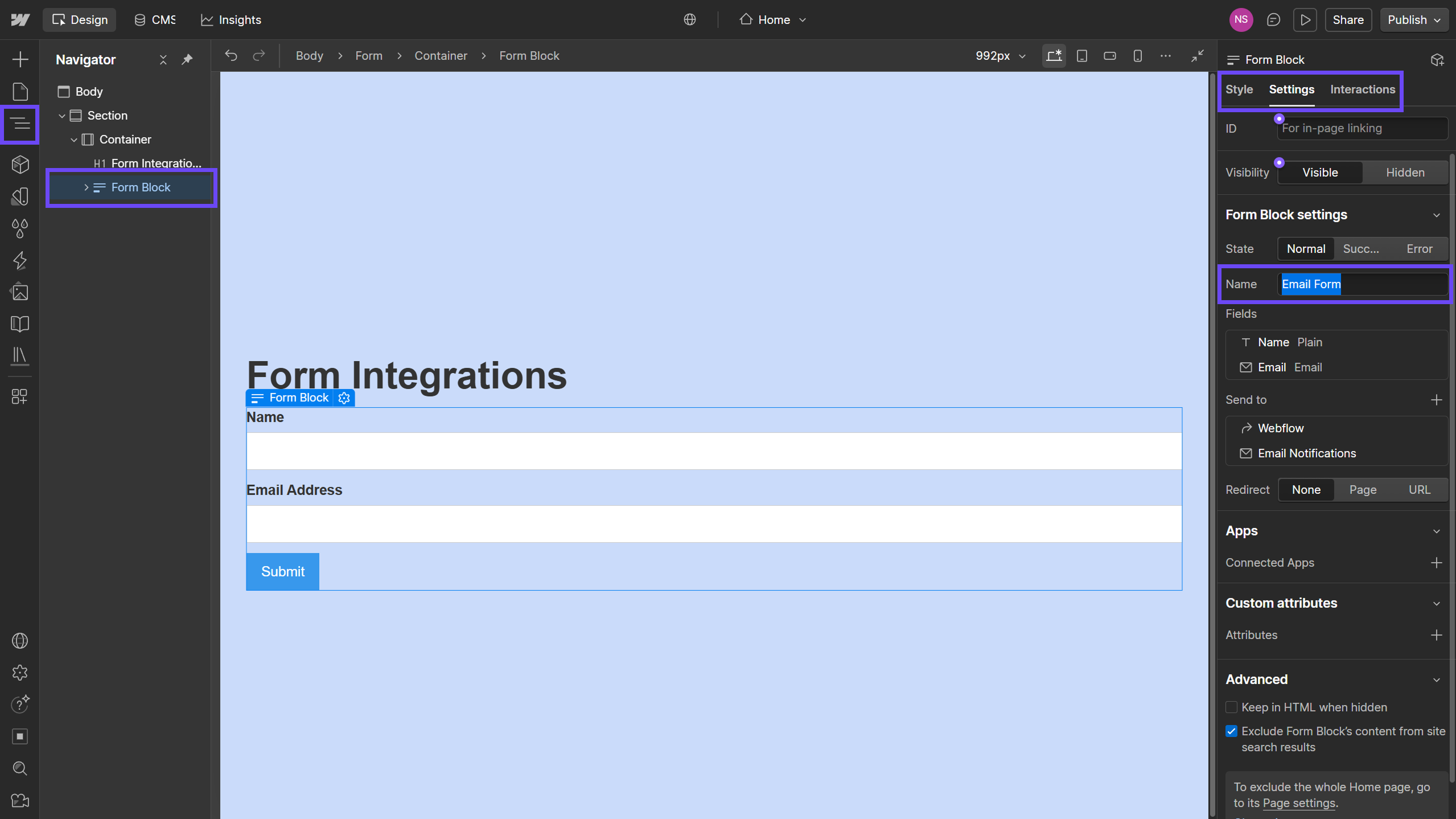The width and height of the screenshot is (1456, 819).
Task: Open the open-book icon in left sidebar
Action: 20,324
